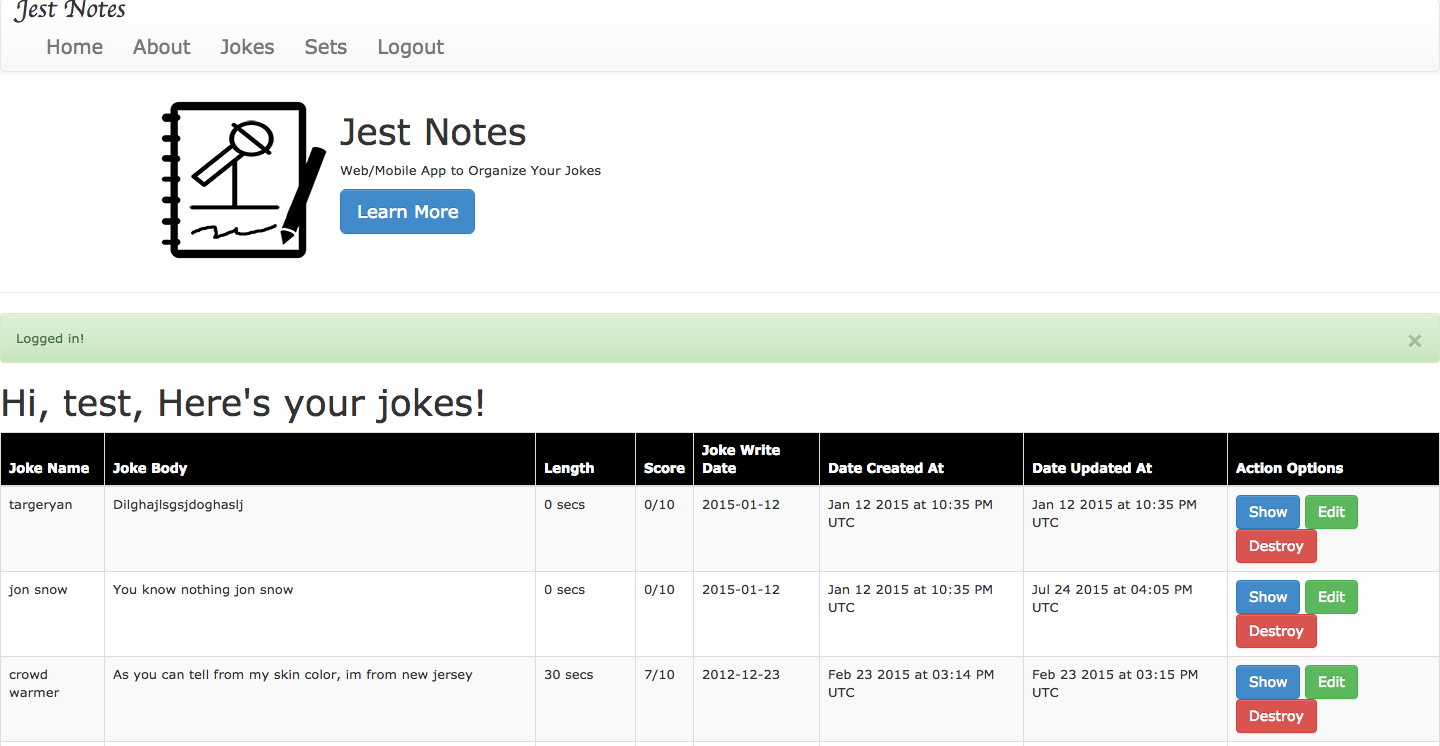Click the Learn More button

pos(407,212)
